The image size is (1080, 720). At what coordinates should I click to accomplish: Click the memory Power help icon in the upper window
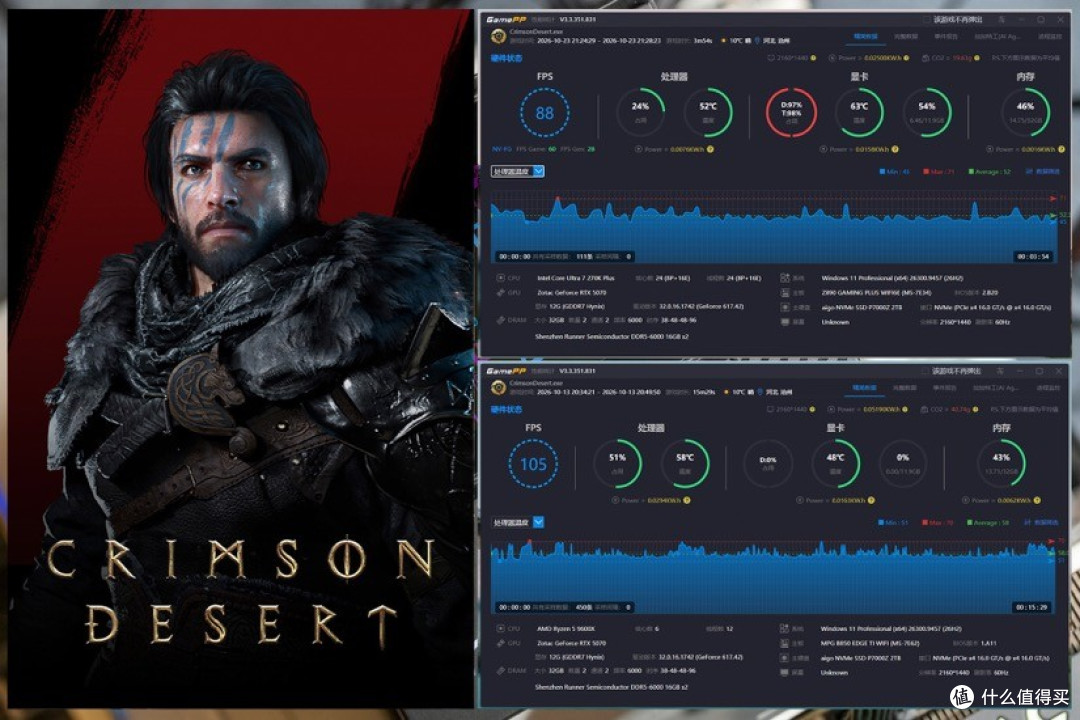(x=1061, y=149)
